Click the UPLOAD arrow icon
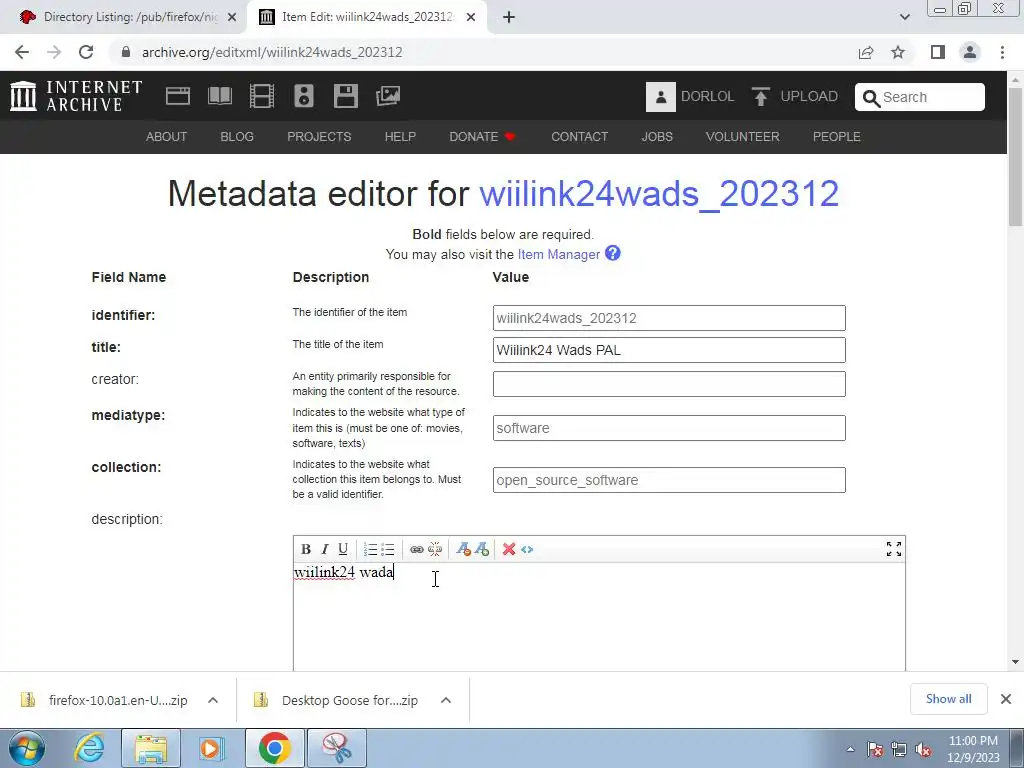 760,97
